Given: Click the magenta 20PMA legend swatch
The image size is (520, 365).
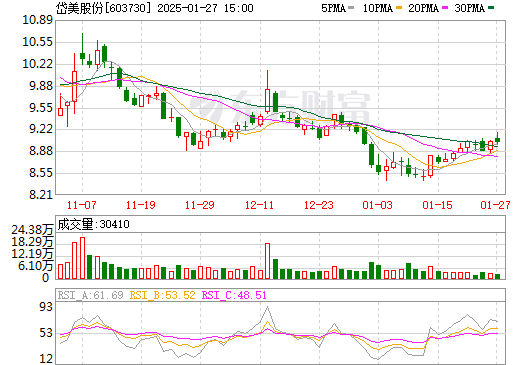Looking at the screenshot, I should click(x=445, y=8).
